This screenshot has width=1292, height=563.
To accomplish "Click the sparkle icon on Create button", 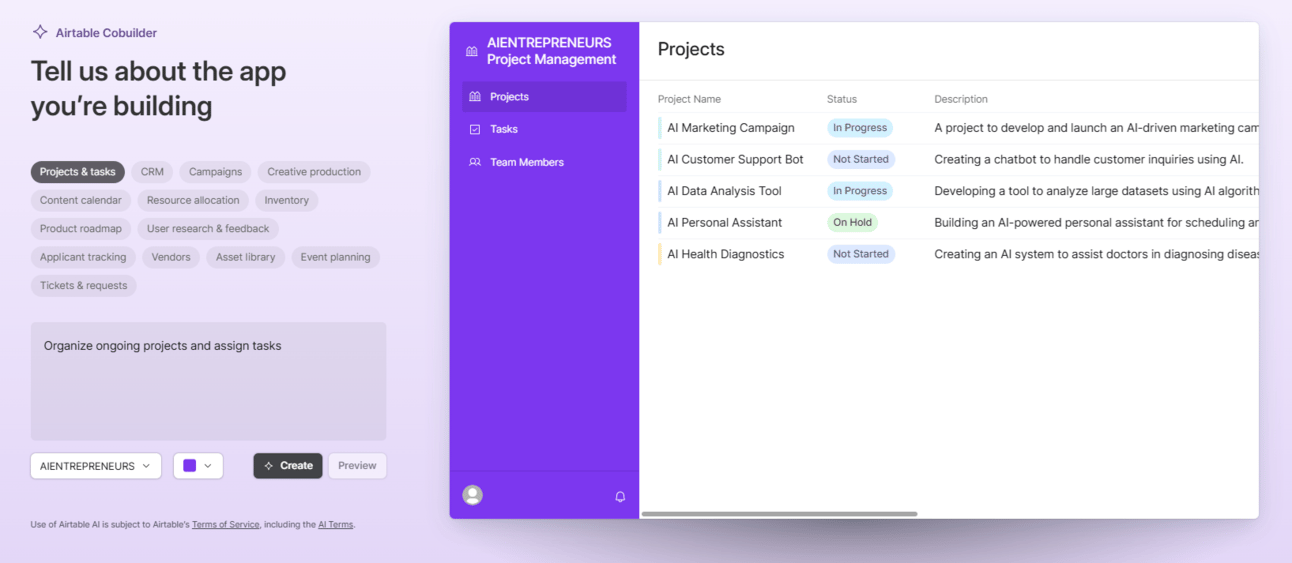I will click(x=269, y=466).
